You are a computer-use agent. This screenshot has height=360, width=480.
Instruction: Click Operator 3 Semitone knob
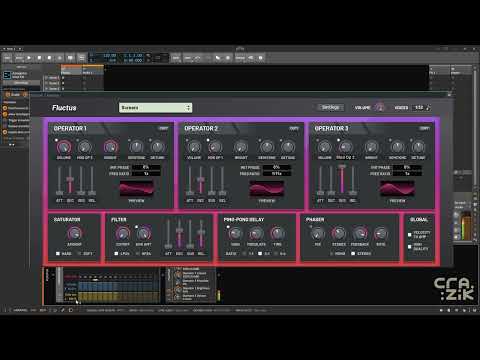(397, 147)
